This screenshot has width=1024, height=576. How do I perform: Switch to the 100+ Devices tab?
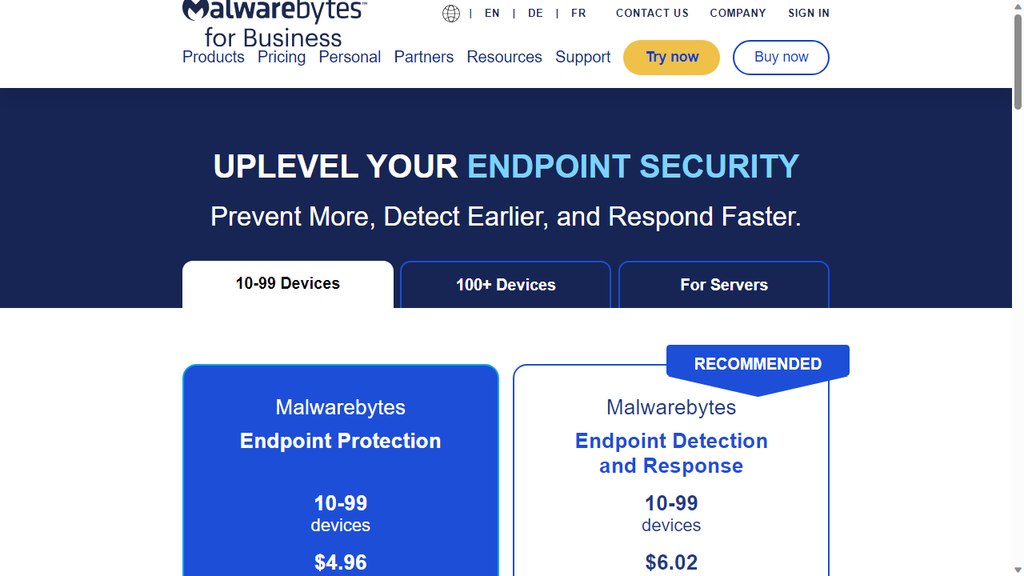tap(505, 285)
